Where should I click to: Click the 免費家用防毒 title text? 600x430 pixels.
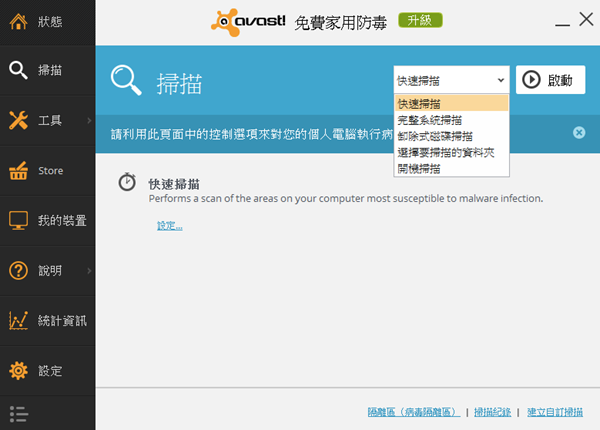pyautogui.click(x=340, y=22)
